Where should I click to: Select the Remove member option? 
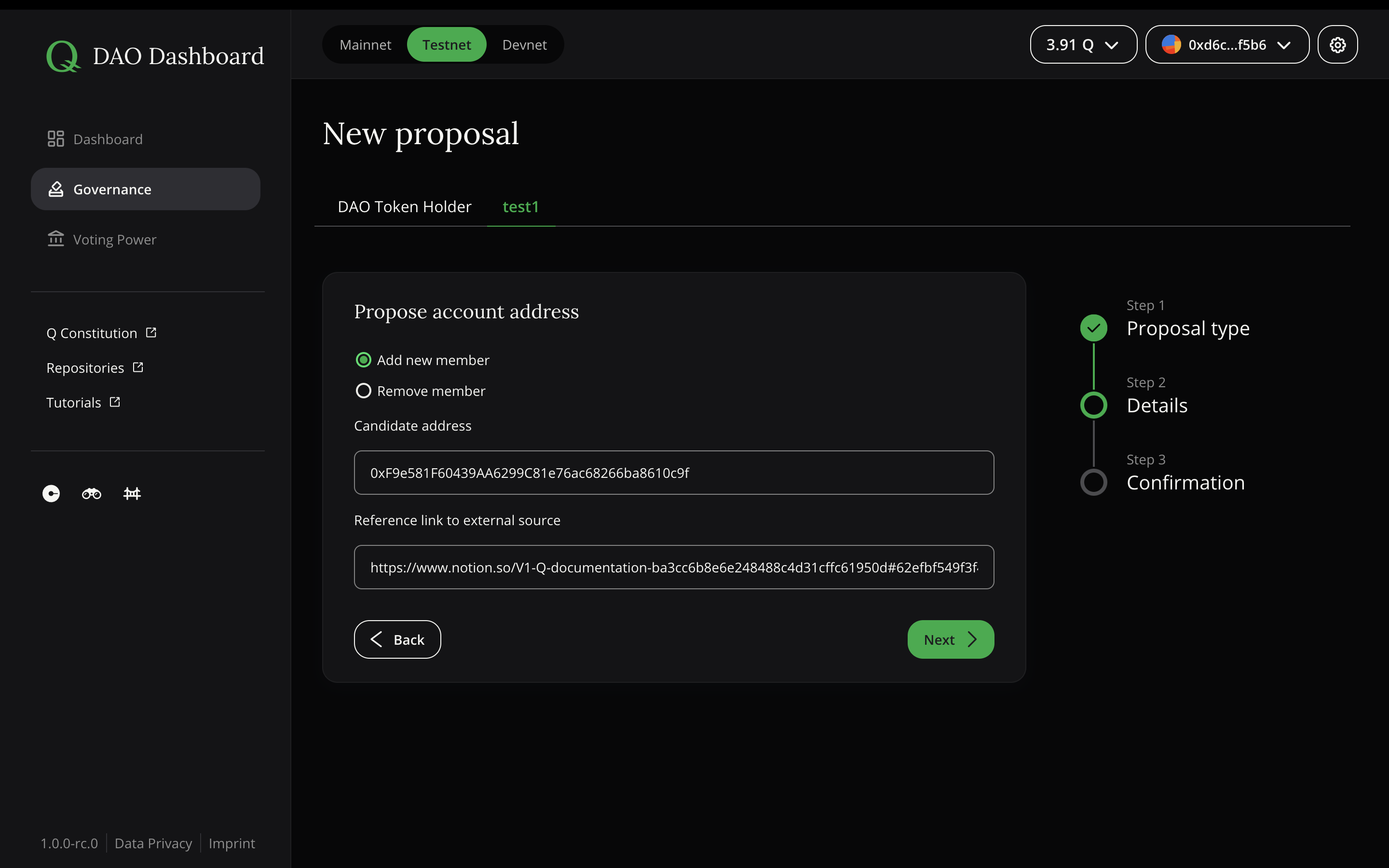coord(364,391)
